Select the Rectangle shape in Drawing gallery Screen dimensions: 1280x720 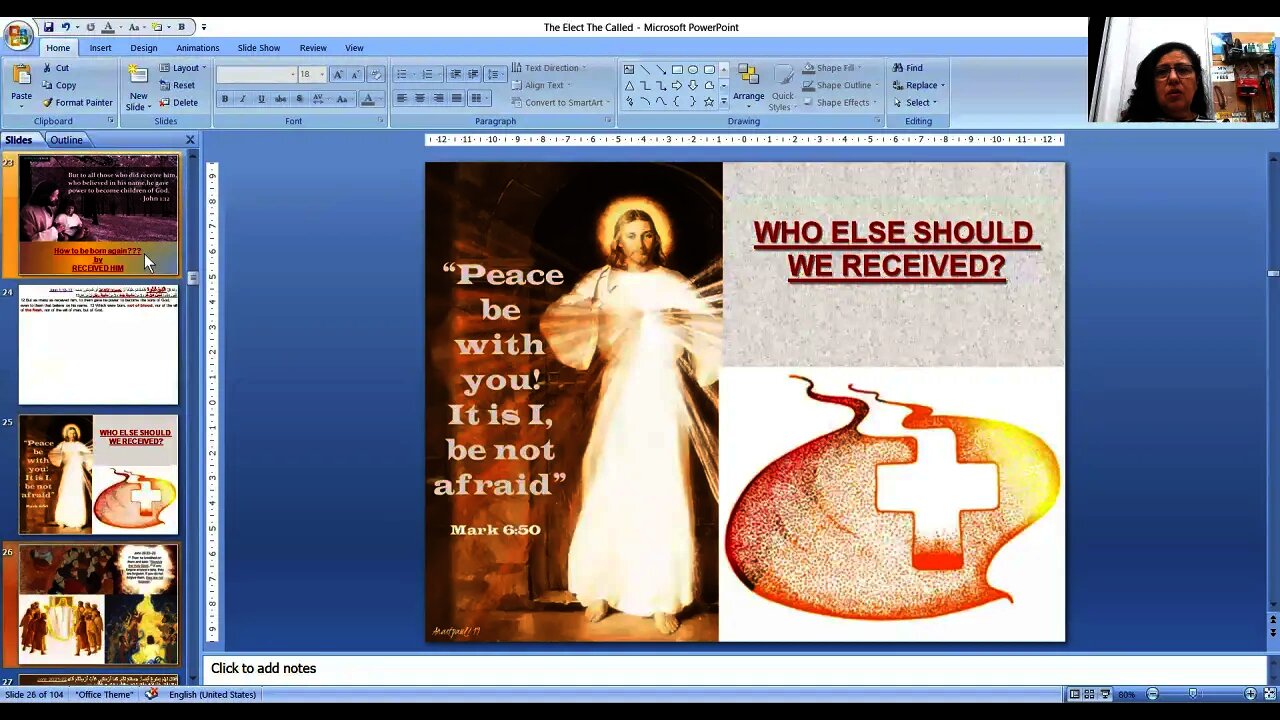[677, 69]
